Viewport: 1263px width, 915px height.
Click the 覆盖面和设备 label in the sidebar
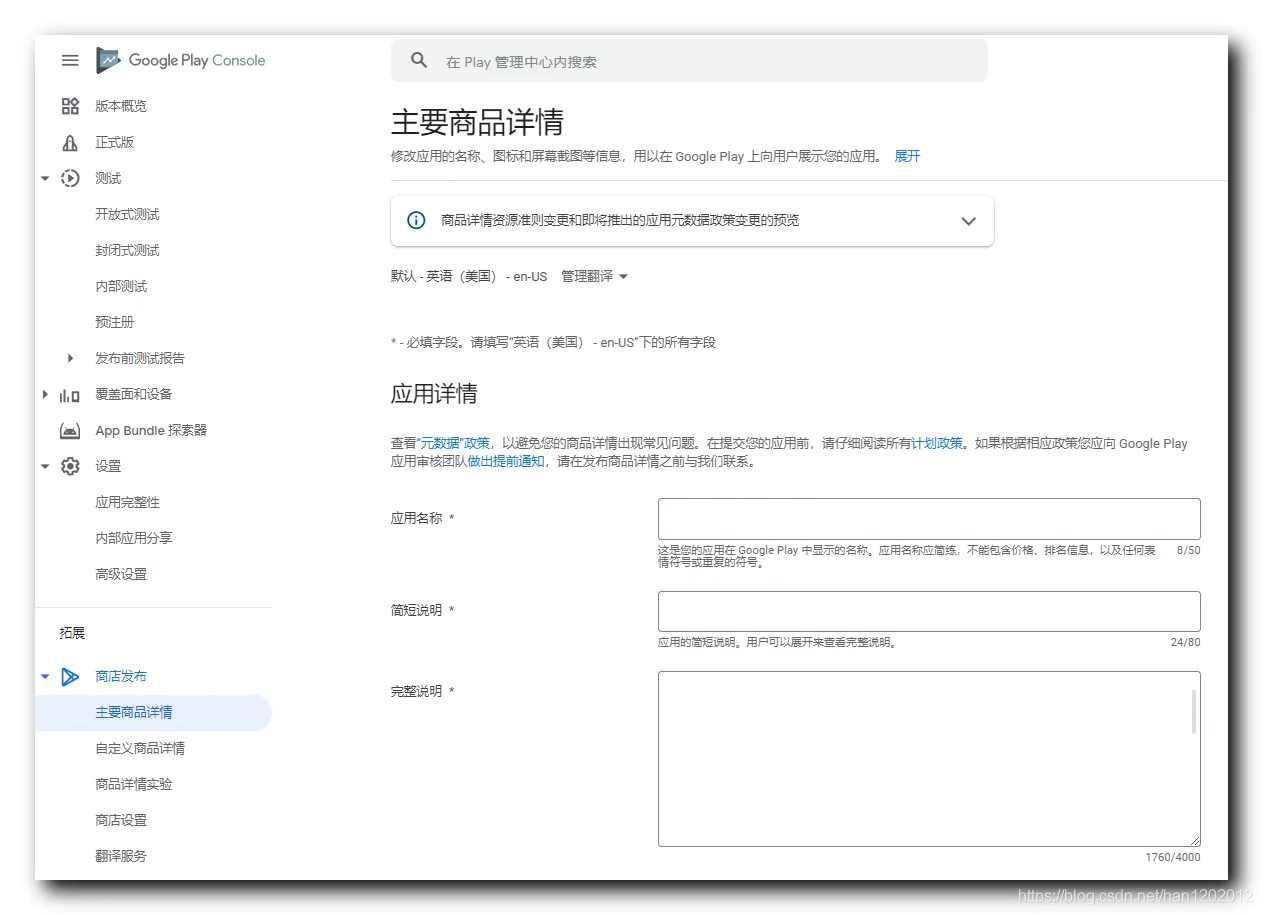134,394
